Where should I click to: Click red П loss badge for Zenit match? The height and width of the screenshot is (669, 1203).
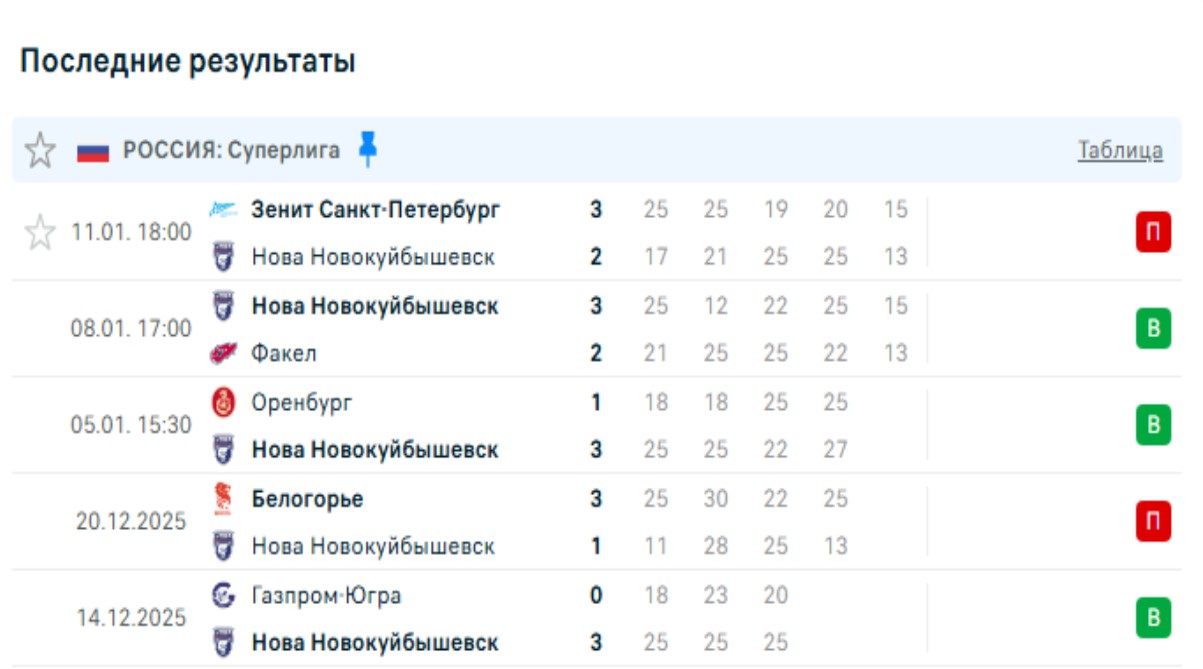1152,233
